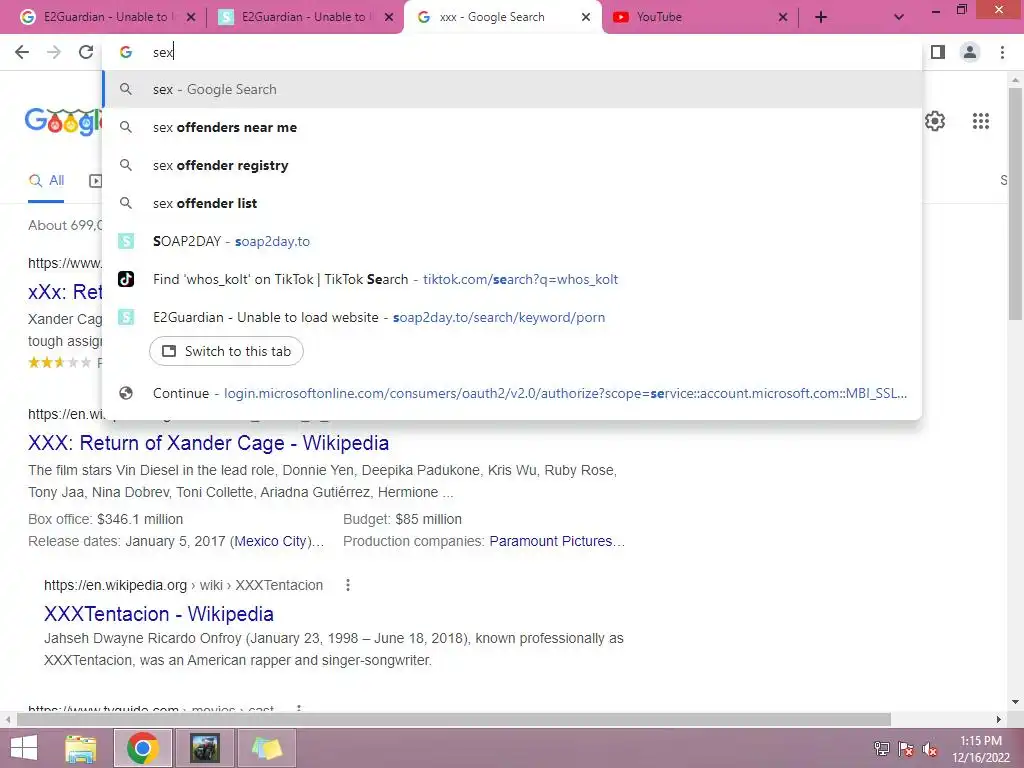Viewport: 1024px width, 768px height.
Task: Click the xXx: Ret... first result title
Action: click(65, 291)
